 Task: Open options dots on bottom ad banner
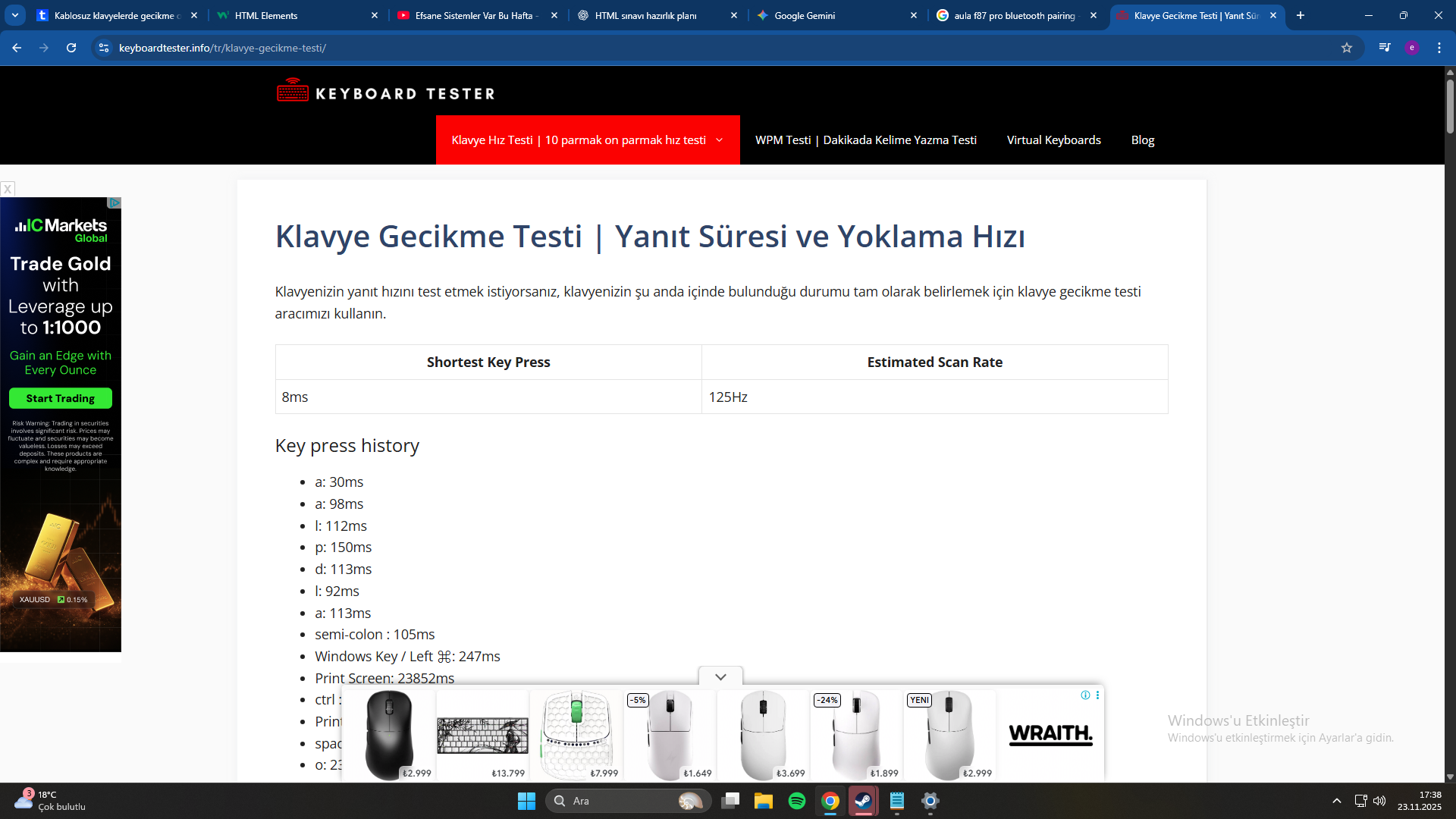tap(1097, 695)
